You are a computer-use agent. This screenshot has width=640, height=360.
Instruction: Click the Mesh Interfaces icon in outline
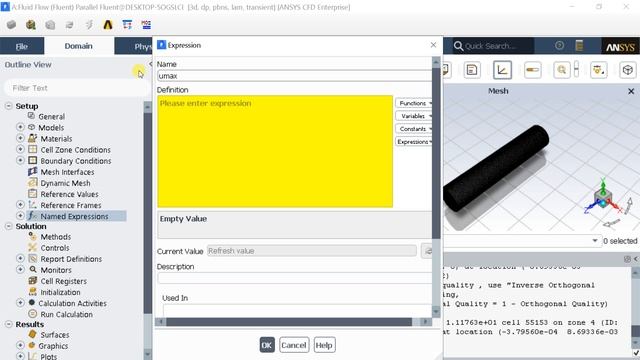click(x=32, y=172)
